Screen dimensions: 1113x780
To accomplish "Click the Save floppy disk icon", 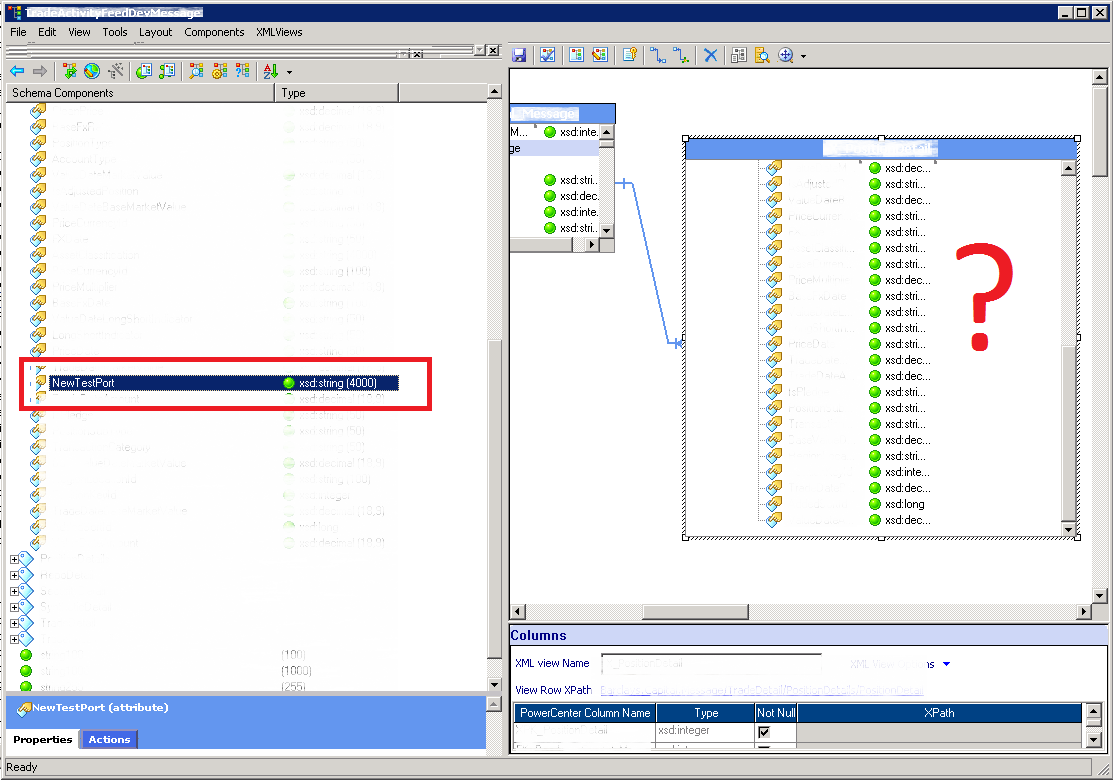I will [x=518, y=55].
